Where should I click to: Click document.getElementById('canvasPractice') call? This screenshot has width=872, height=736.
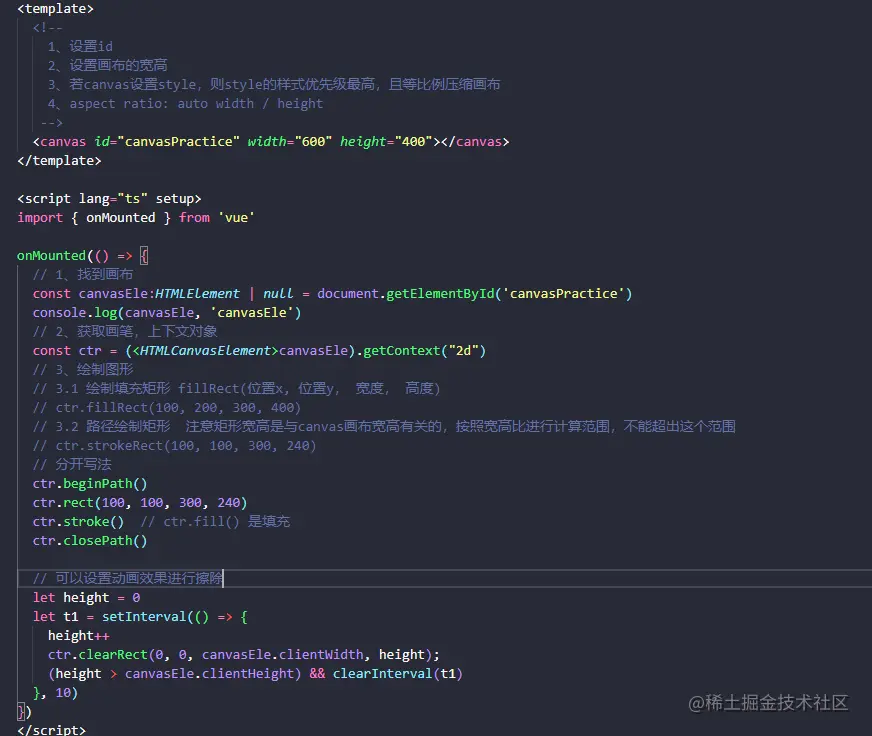point(474,293)
